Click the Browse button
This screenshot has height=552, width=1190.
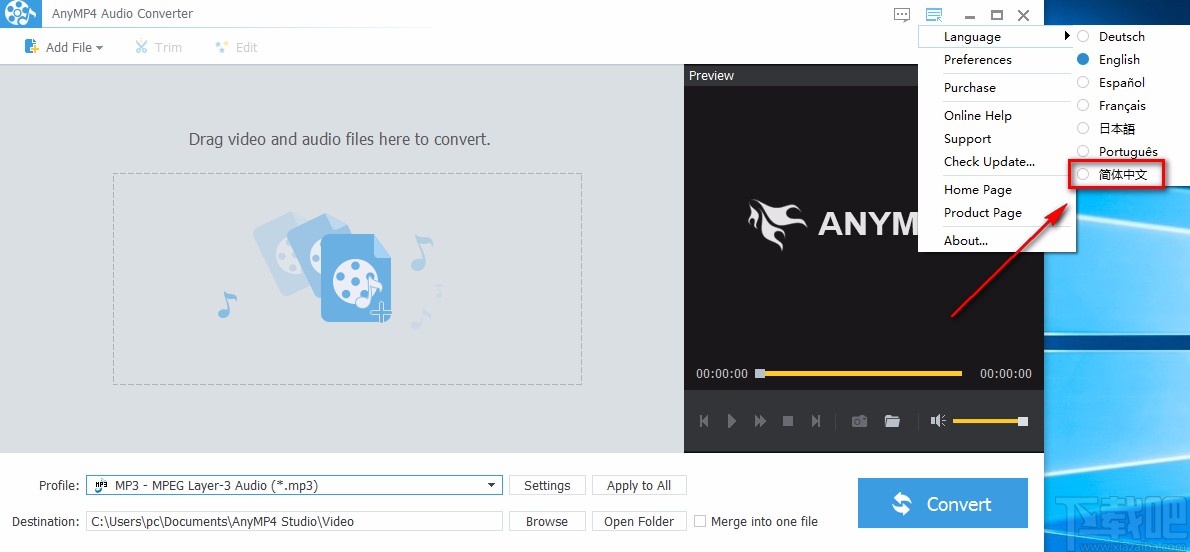tap(547, 522)
